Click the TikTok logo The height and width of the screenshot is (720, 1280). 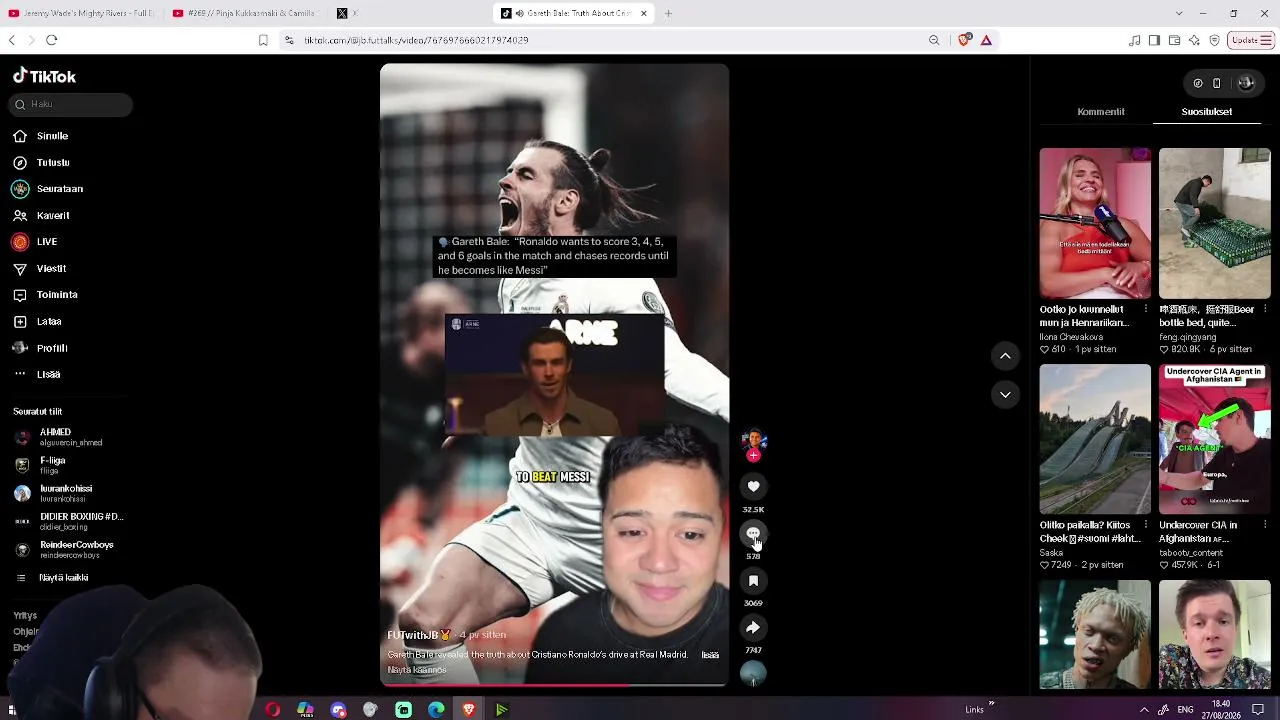(44, 76)
